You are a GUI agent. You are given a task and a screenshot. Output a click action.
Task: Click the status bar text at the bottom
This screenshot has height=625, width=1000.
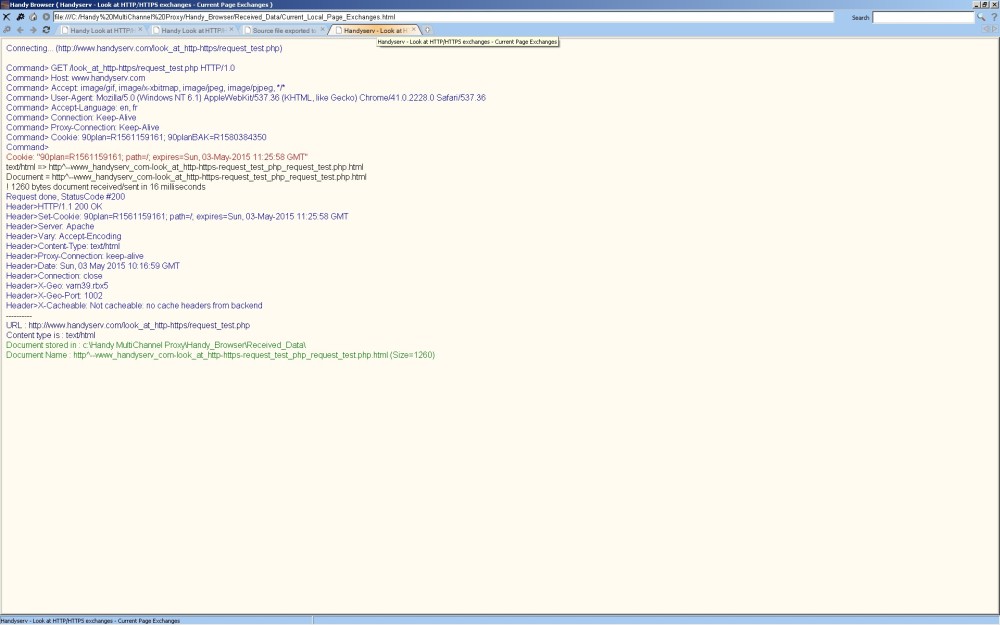pos(91,621)
